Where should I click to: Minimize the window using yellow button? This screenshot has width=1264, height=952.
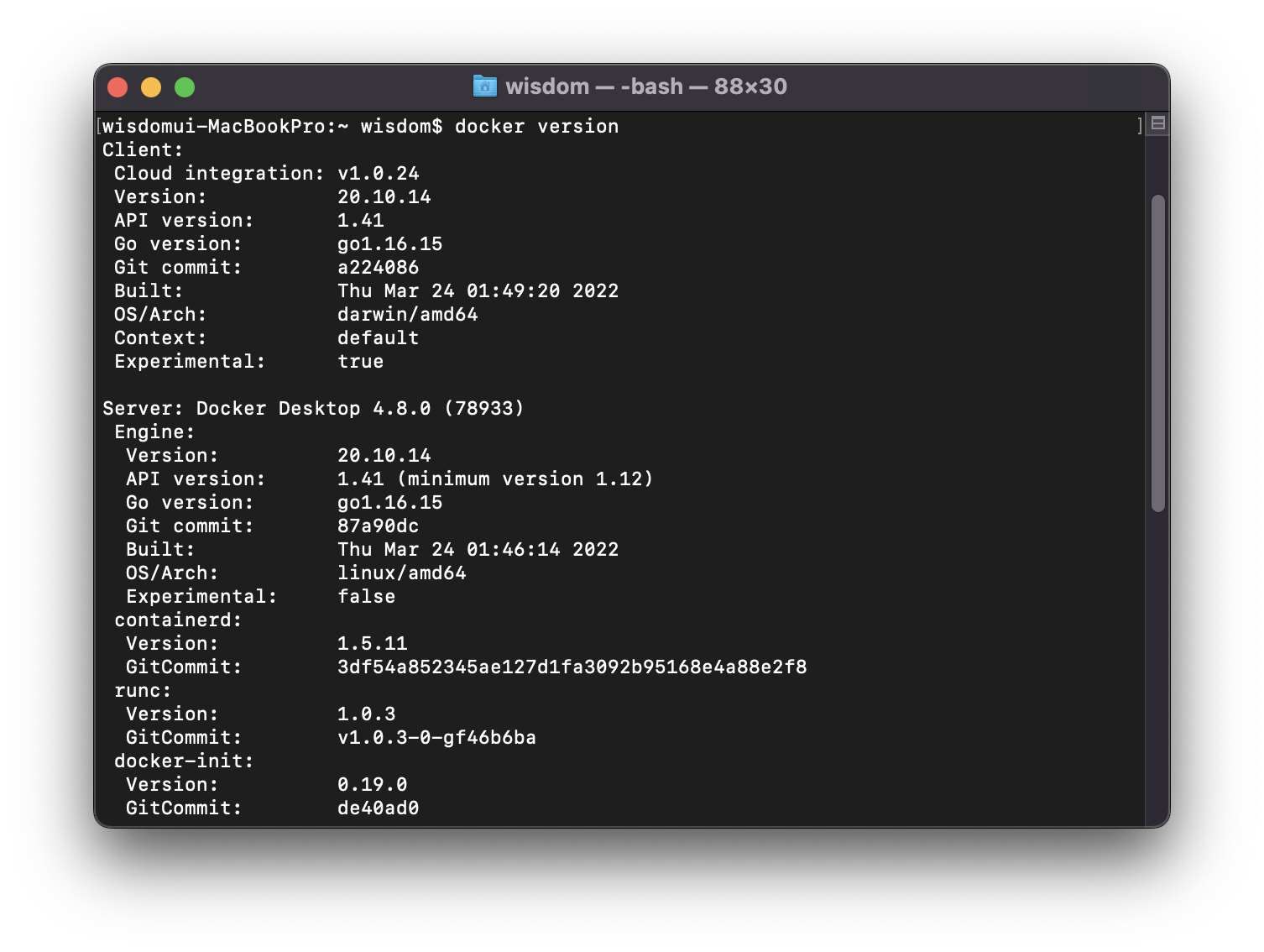click(151, 87)
